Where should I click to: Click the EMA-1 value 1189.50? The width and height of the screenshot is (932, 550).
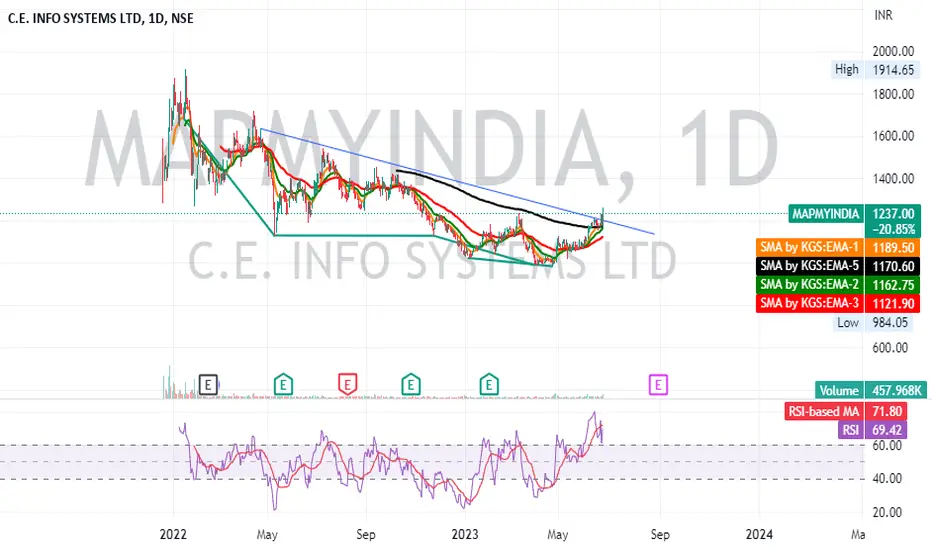click(x=893, y=247)
